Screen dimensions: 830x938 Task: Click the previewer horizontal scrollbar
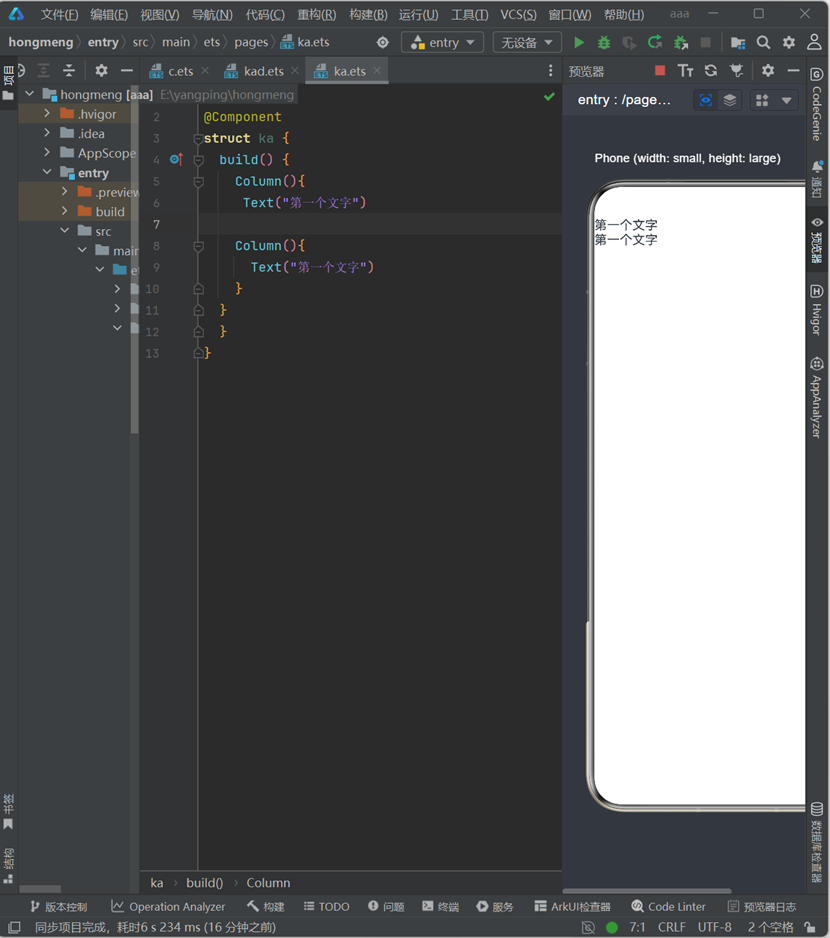pos(647,891)
